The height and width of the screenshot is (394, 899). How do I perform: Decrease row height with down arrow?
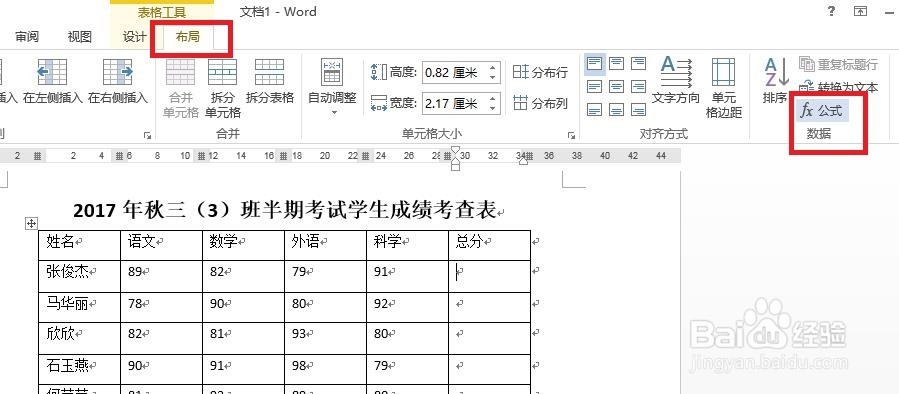(493, 77)
